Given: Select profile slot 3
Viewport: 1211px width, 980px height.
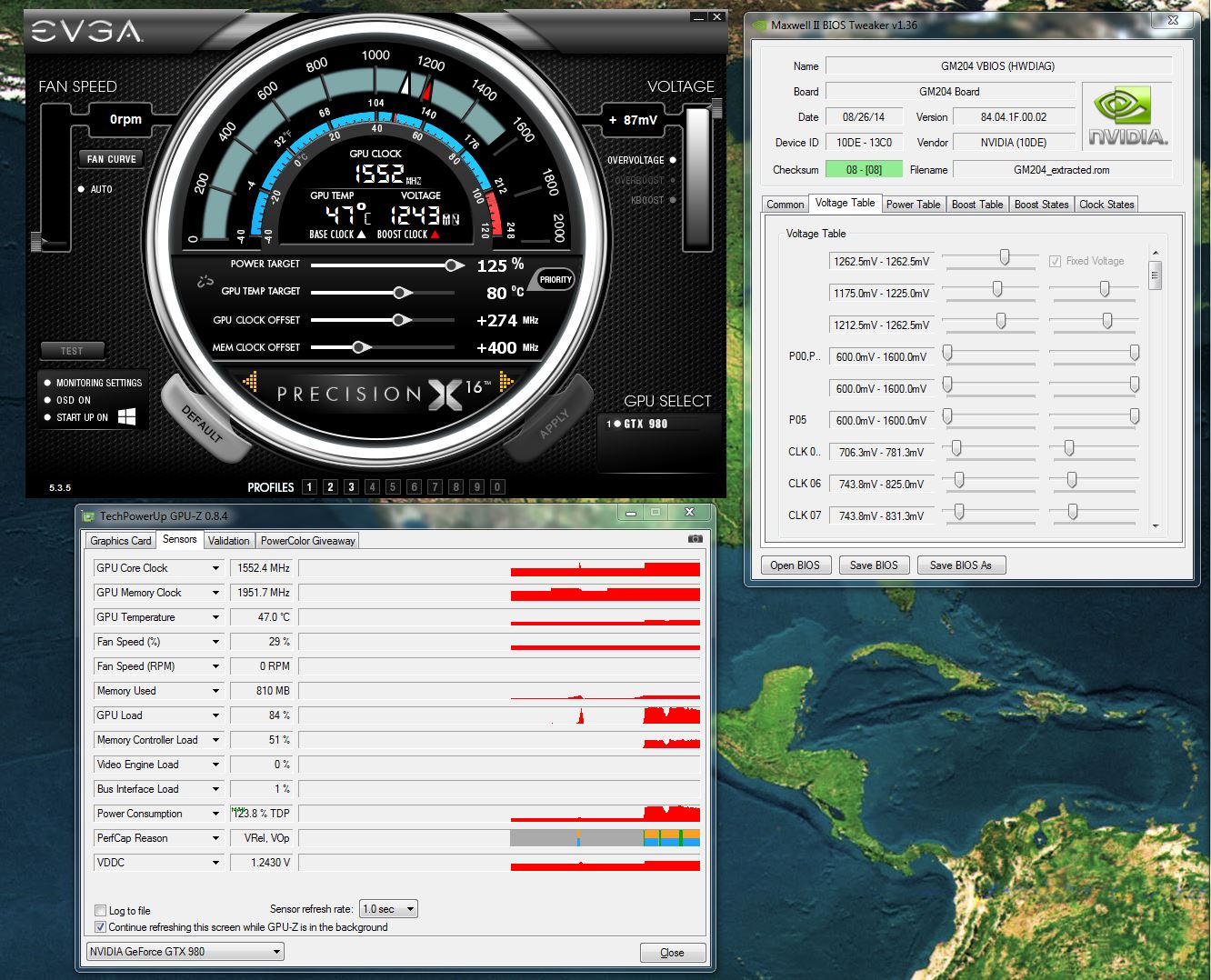Looking at the screenshot, I should 351,487.
